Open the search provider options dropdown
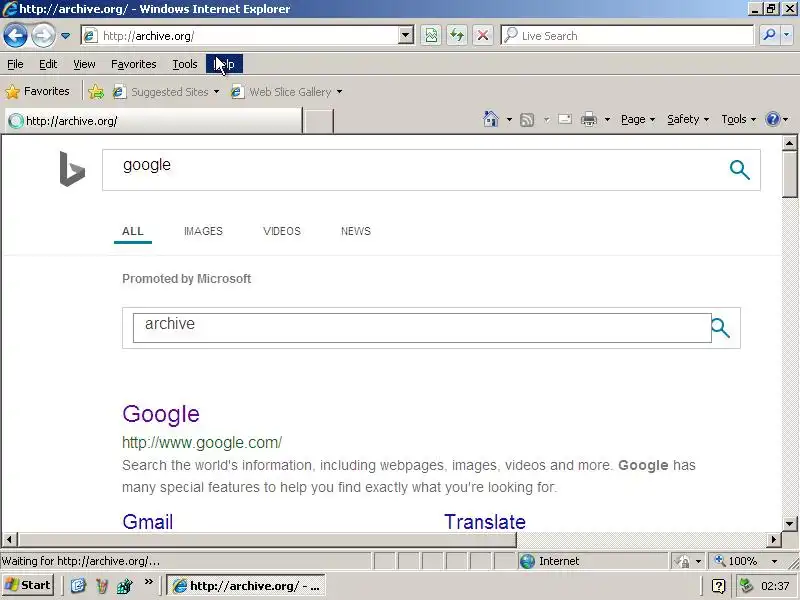This screenshot has height=600, width=800. coord(786,35)
